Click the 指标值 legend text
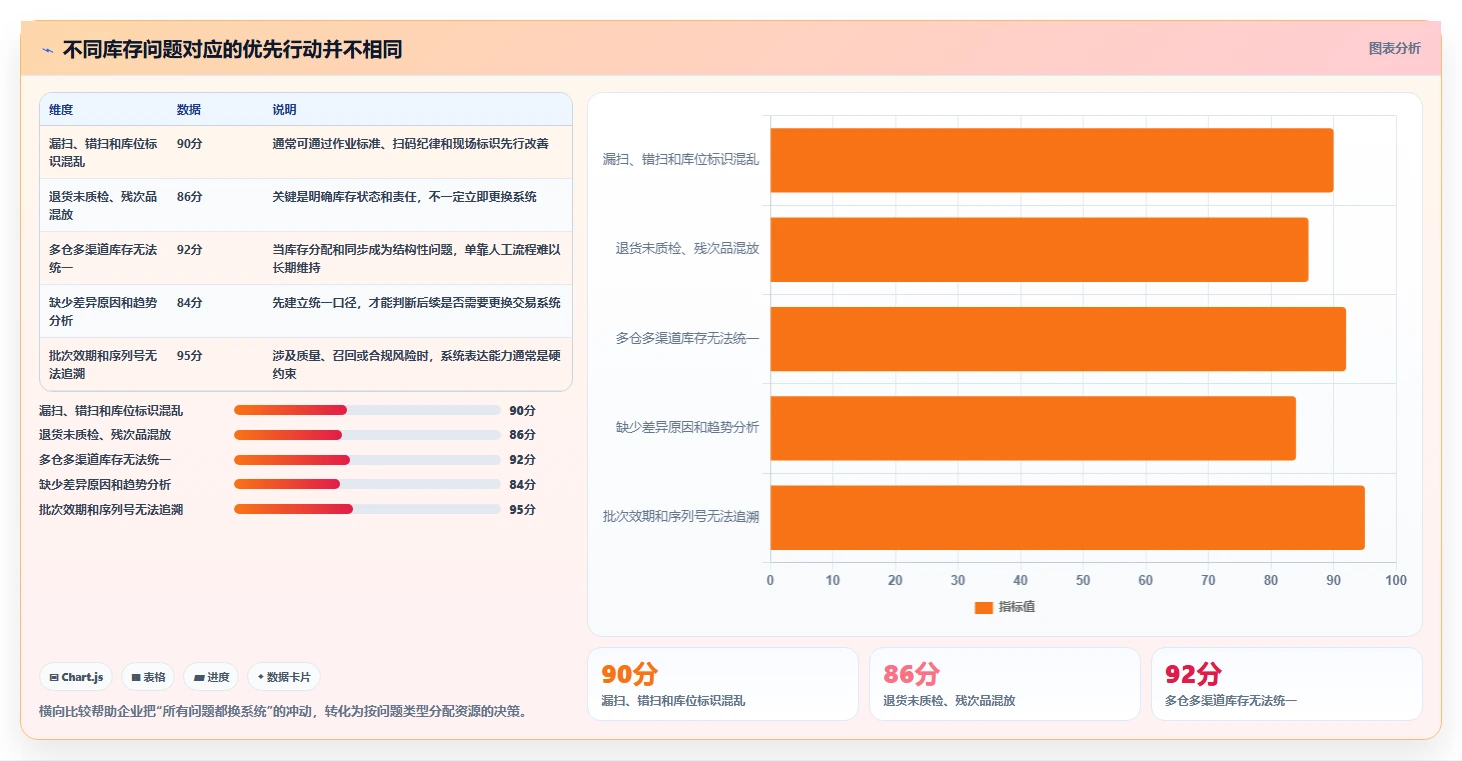 (1017, 608)
